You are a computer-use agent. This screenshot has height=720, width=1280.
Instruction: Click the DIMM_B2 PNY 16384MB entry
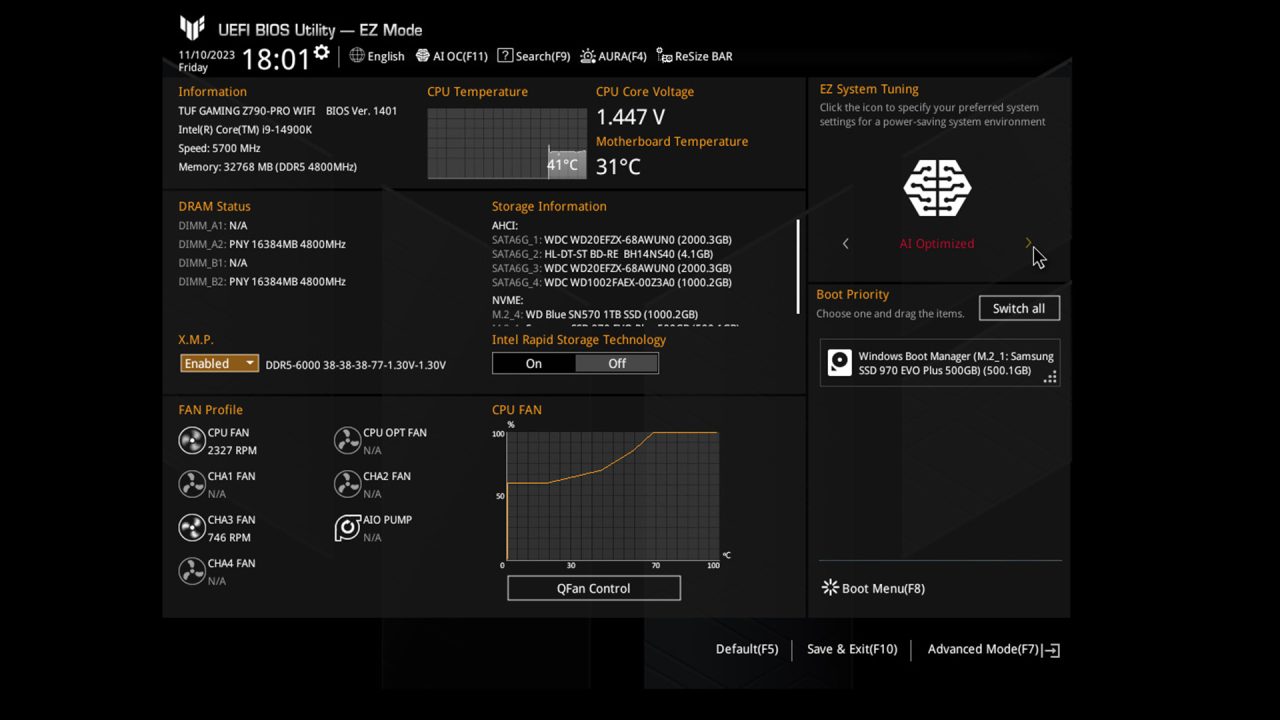click(x=262, y=282)
